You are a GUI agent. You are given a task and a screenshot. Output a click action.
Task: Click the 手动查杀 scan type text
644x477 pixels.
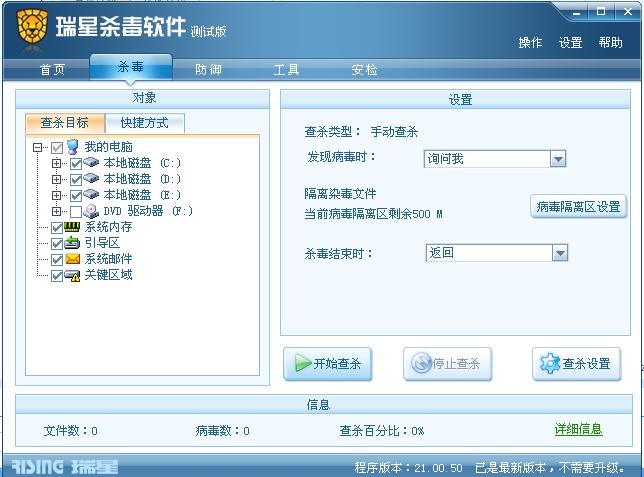(394, 132)
